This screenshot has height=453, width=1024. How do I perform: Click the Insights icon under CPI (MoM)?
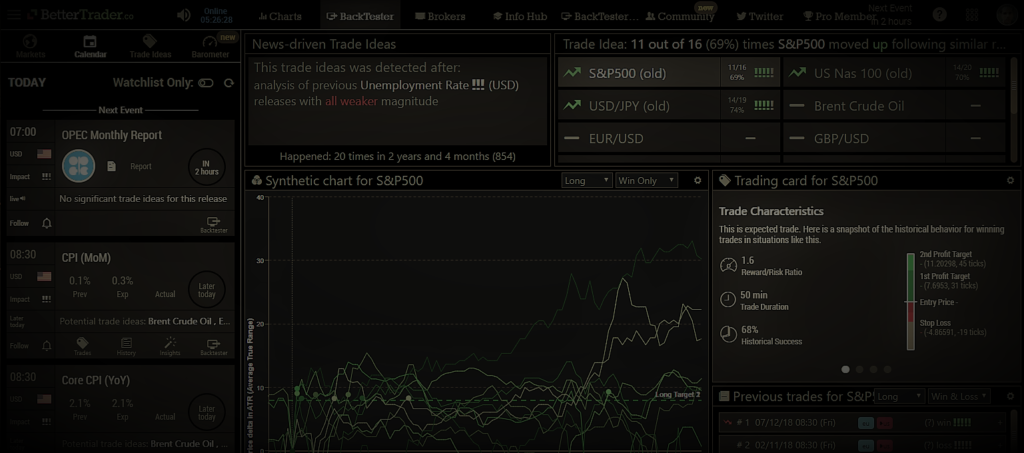[x=169, y=345]
